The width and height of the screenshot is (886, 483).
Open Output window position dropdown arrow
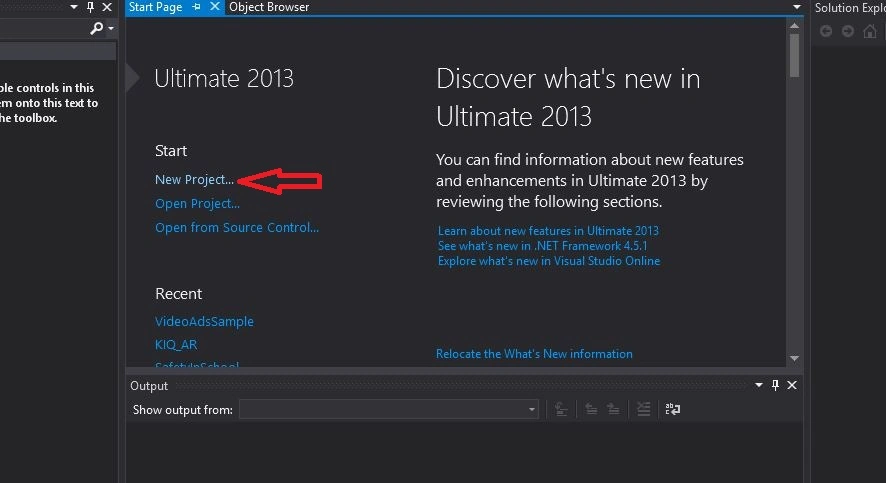point(759,385)
